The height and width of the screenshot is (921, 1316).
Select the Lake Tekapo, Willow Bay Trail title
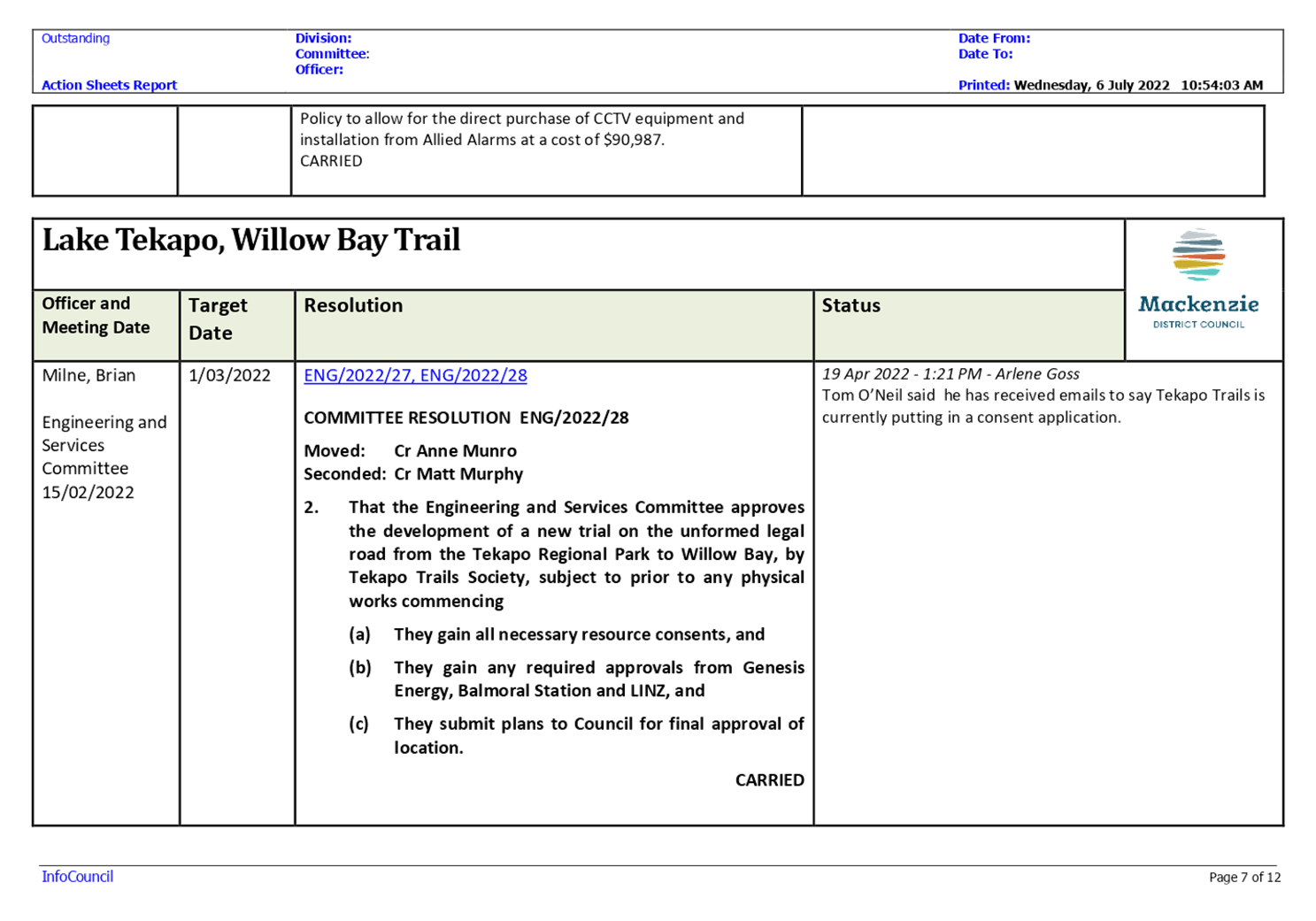click(x=250, y=240)
